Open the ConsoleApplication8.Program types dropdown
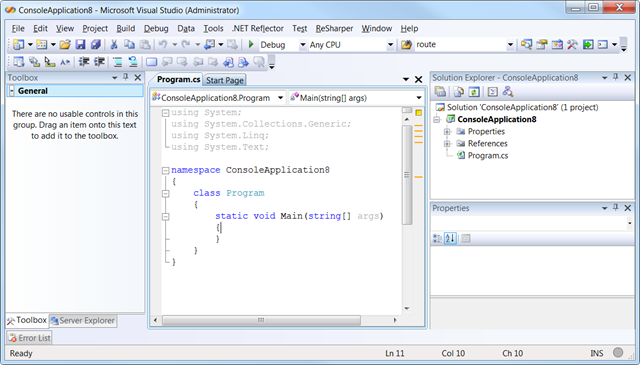This screenshot has height=365, width=640. pyautogui.click(x=280, y=98)
